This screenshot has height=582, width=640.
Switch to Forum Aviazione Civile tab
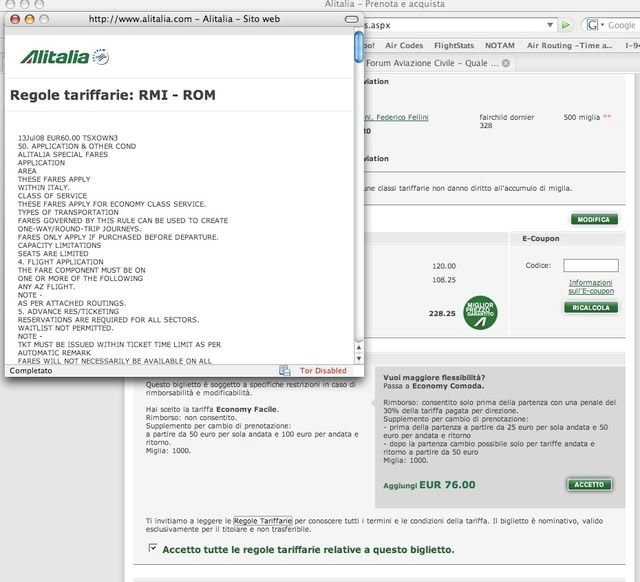(432, 63)
